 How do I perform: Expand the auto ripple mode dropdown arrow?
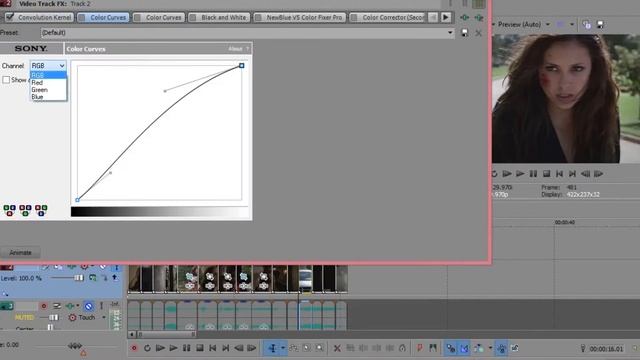[x=490, y=348]
